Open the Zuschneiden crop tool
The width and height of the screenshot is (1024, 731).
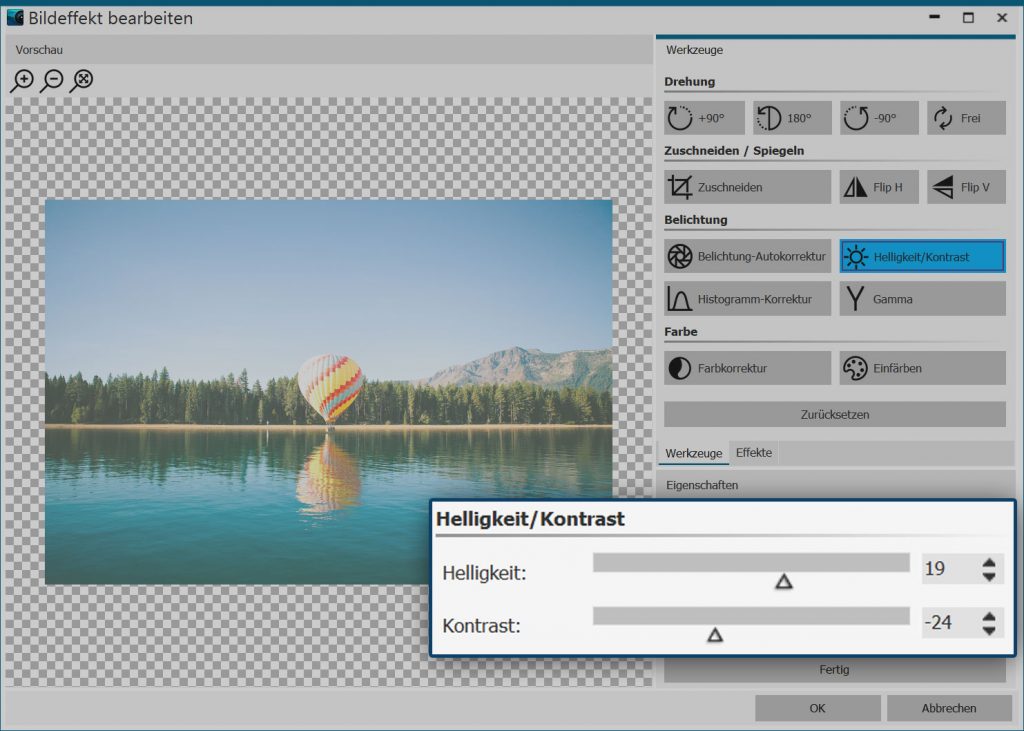[747, 187]
